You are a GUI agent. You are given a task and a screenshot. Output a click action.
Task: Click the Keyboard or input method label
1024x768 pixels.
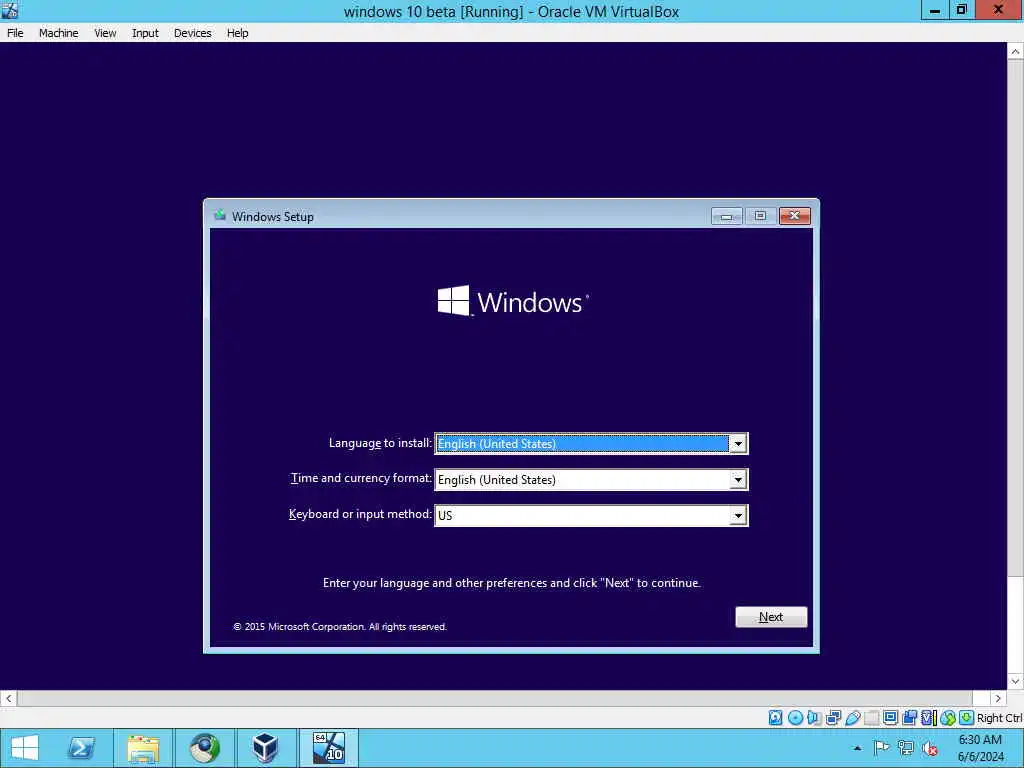360,514
